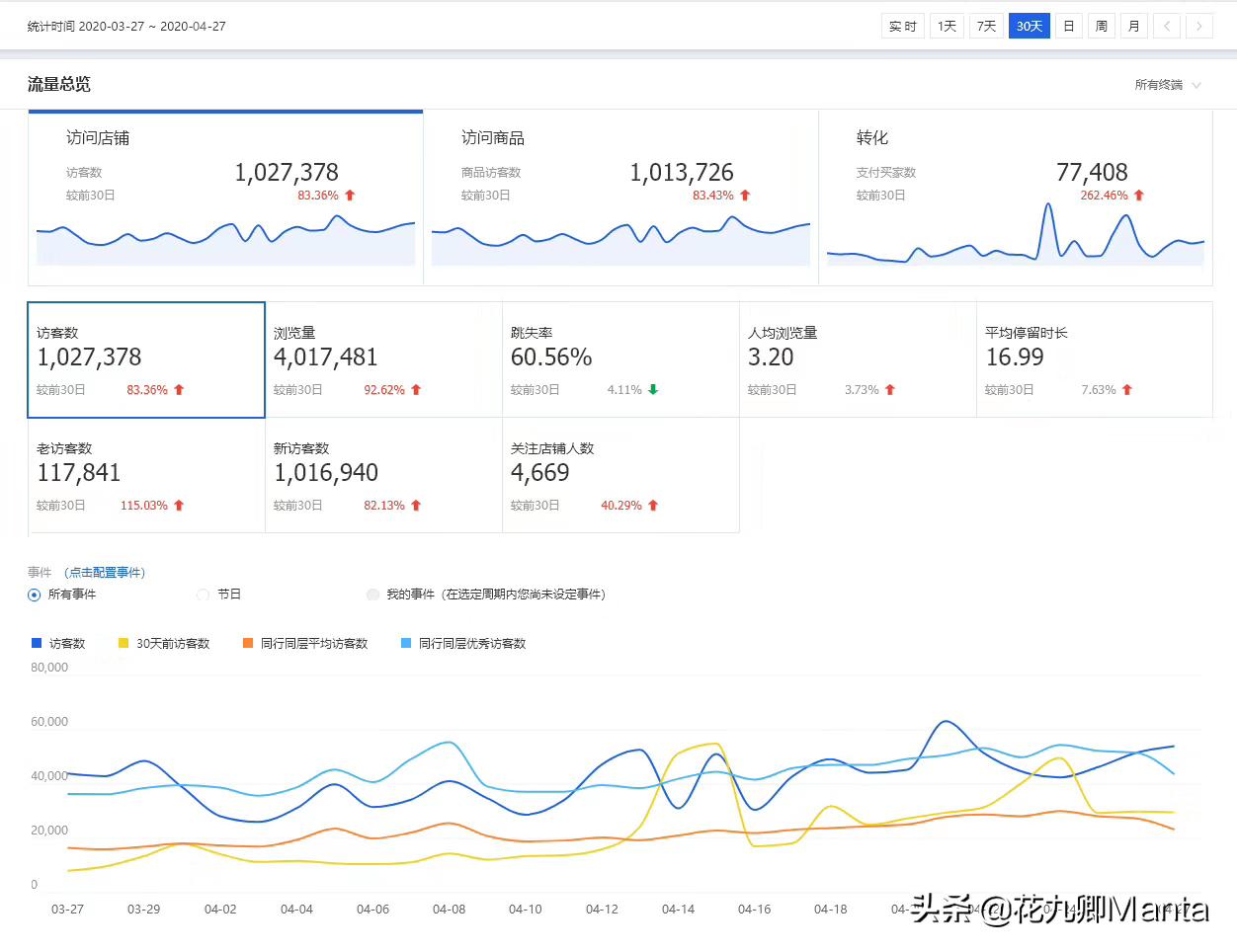Select the 跳失率 metric card

[x=620, y=359]
